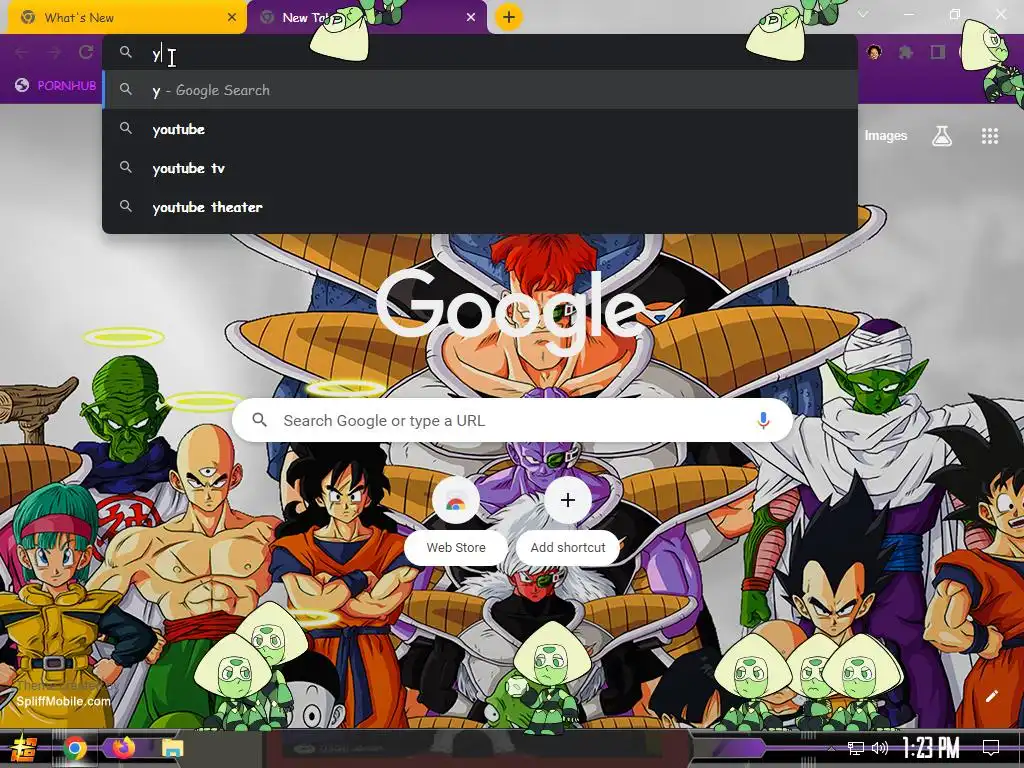Screen dimensions: 1024x768
Task: Click the Chrome taskbar icon
Action: tap(74, 748)
